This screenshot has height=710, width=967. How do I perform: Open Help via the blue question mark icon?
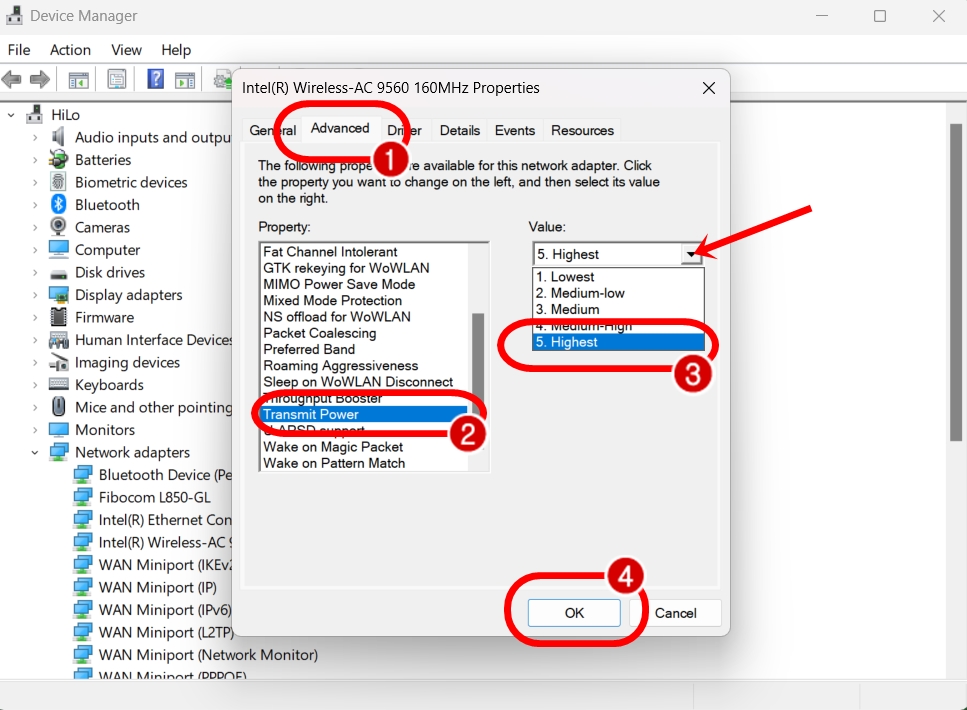click(x=154, y=78)
